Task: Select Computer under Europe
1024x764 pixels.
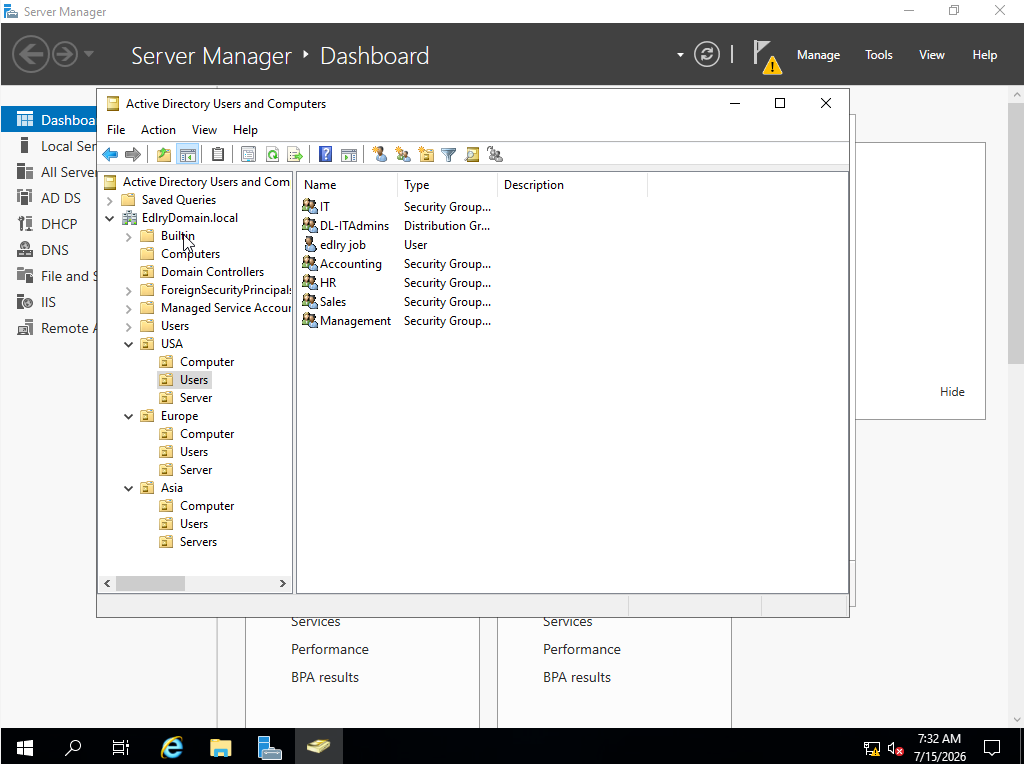Action: point(207,434)
